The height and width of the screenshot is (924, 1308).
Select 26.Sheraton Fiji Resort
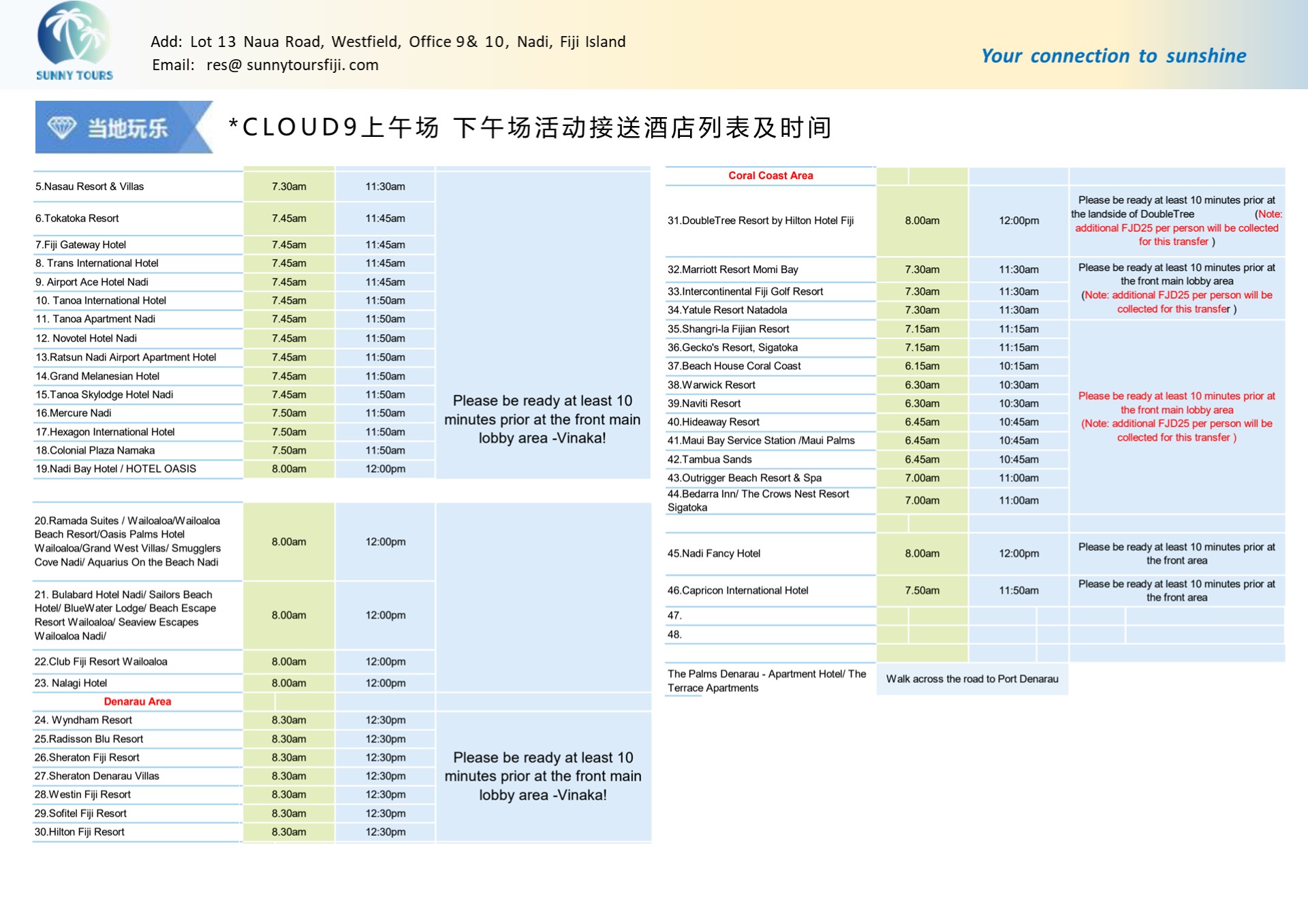87,757
